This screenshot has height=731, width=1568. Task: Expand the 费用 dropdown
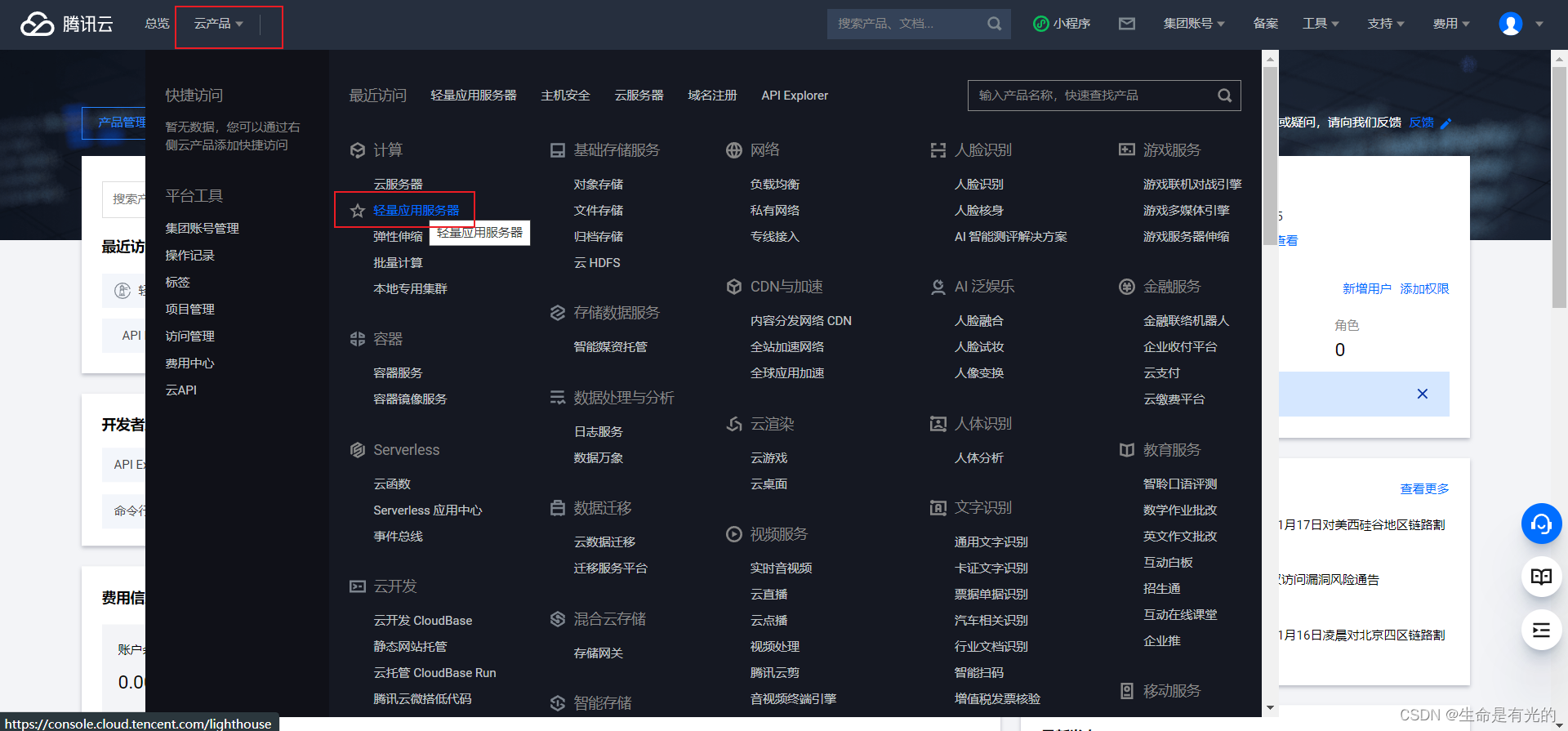click(x=1451, y=24)
